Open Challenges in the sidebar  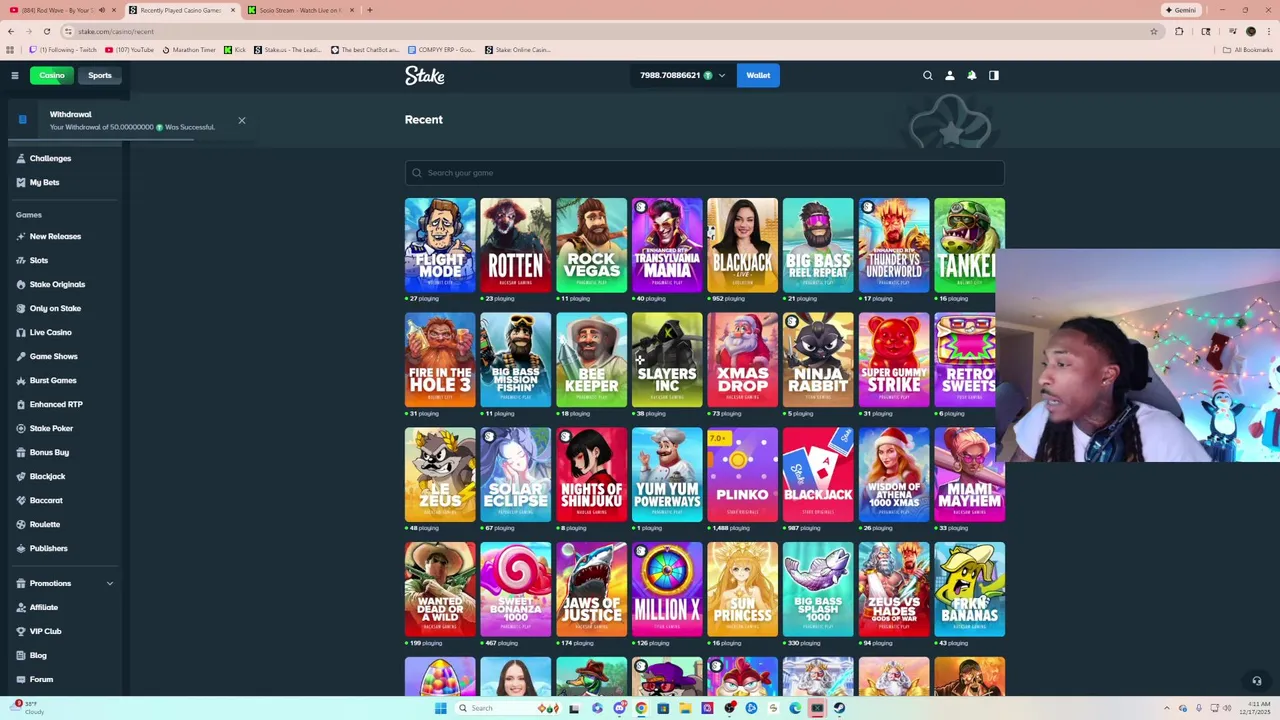click(50, 158)
